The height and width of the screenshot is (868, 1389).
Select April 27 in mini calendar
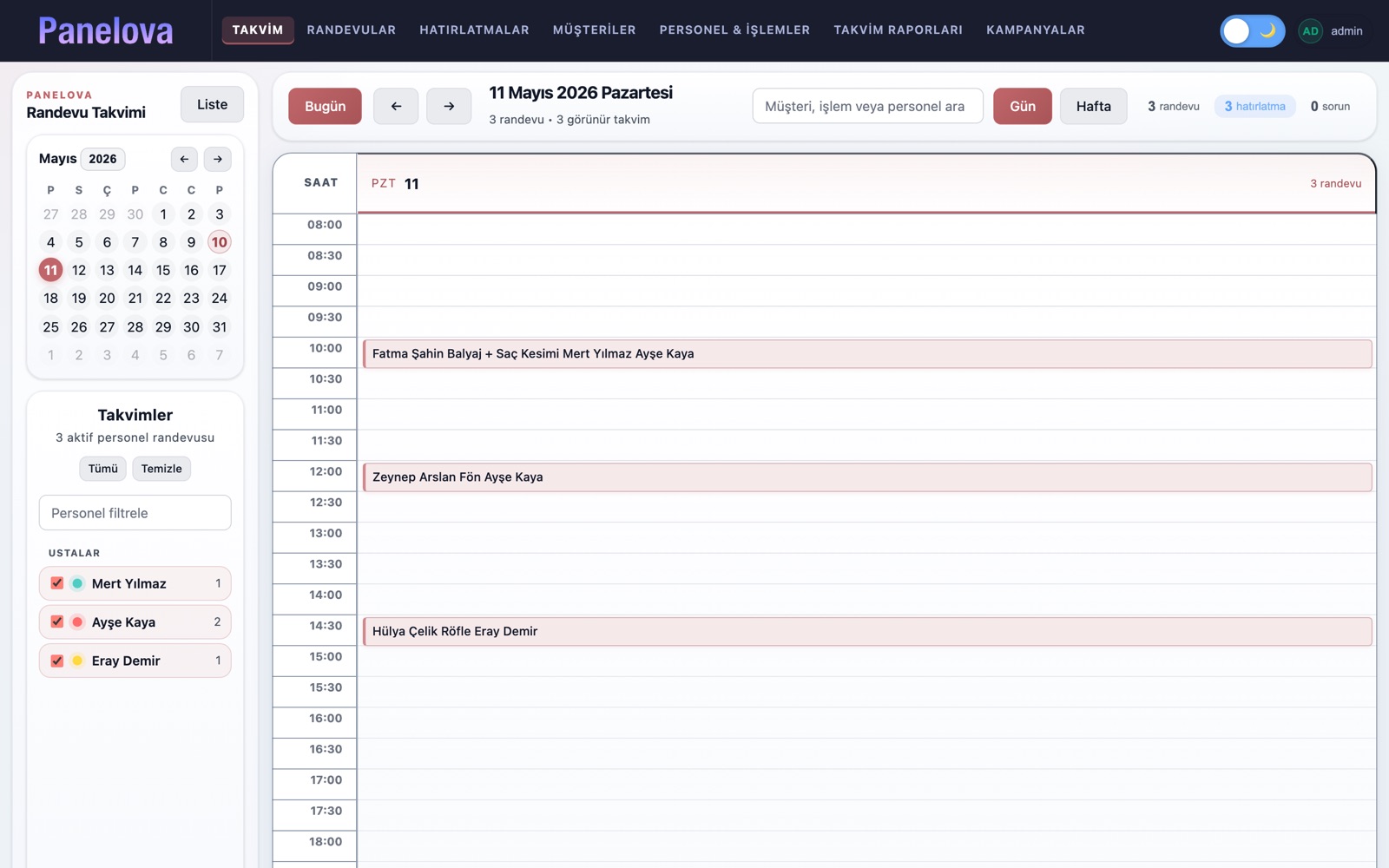[x=50, y=214]
